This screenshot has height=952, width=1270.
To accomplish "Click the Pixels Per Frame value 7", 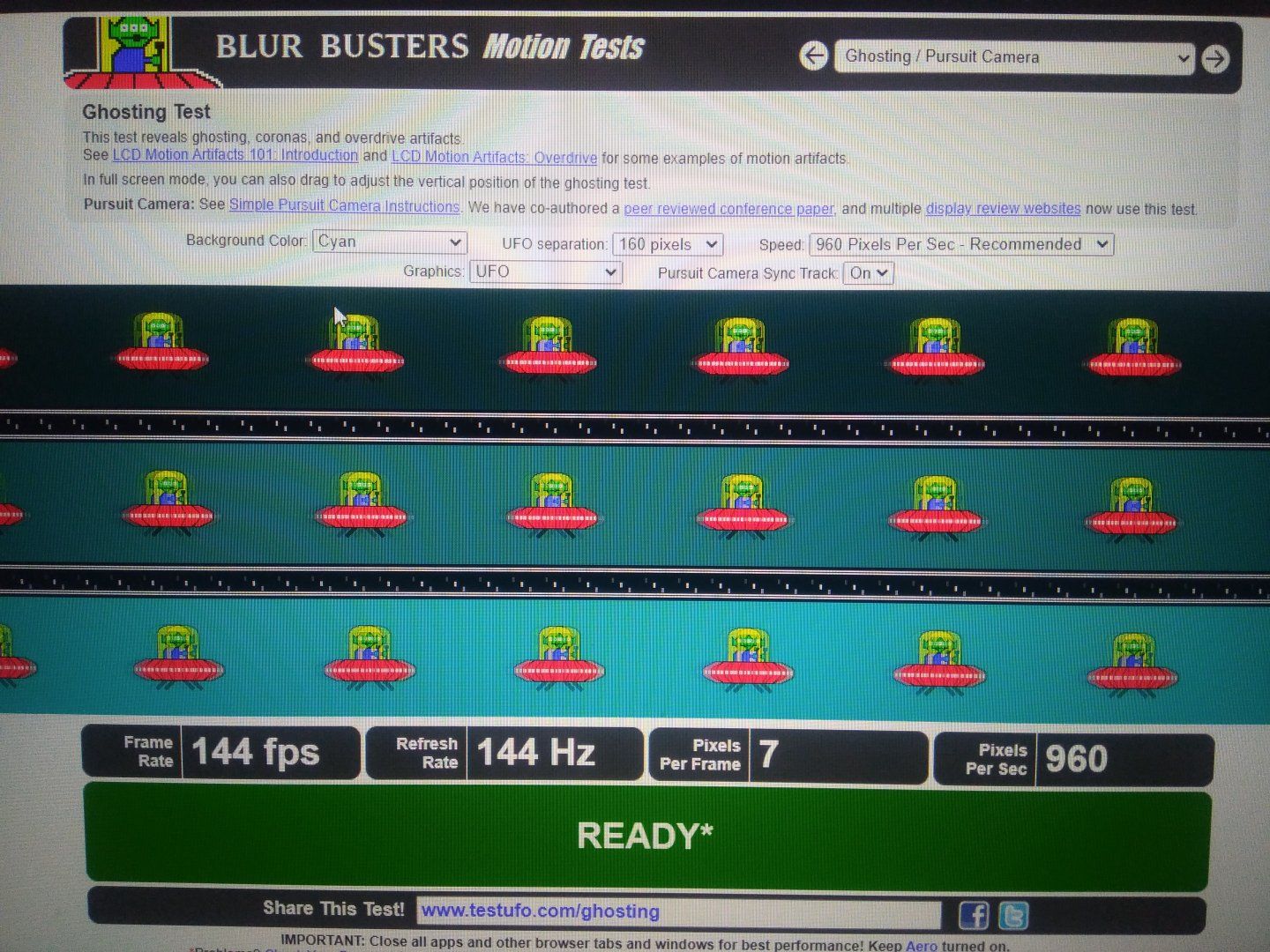I will click(x=768, y=755).
